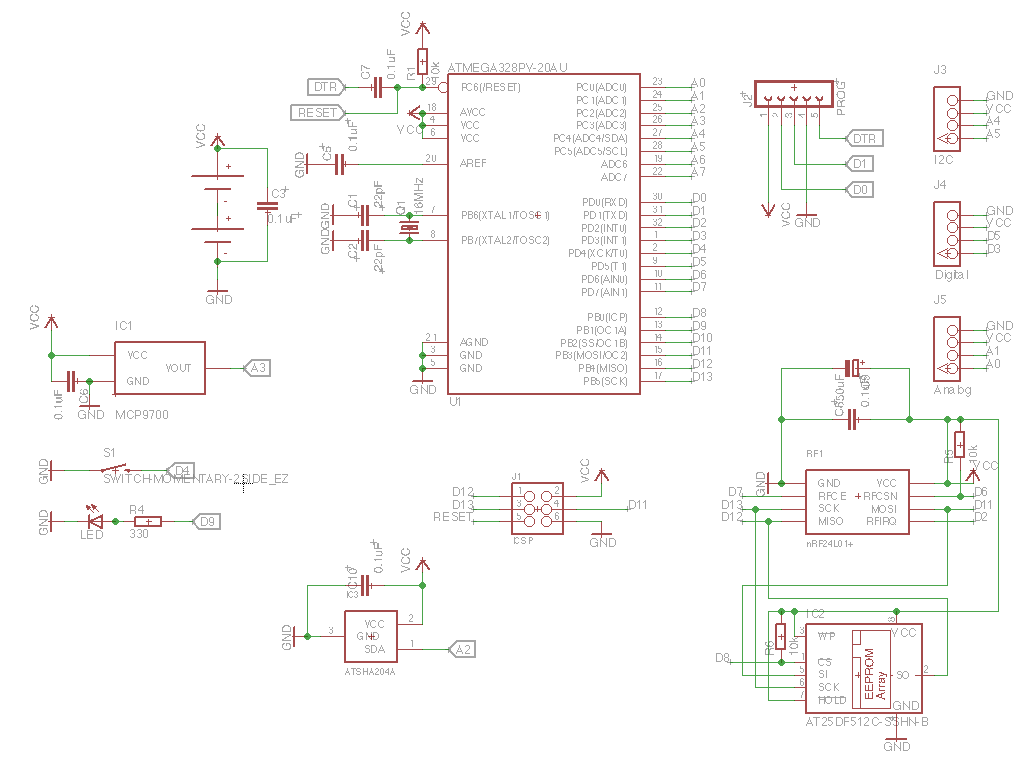
Task: Click the ATSHA204A chip symbol
Action: click(x=371, y=636)
